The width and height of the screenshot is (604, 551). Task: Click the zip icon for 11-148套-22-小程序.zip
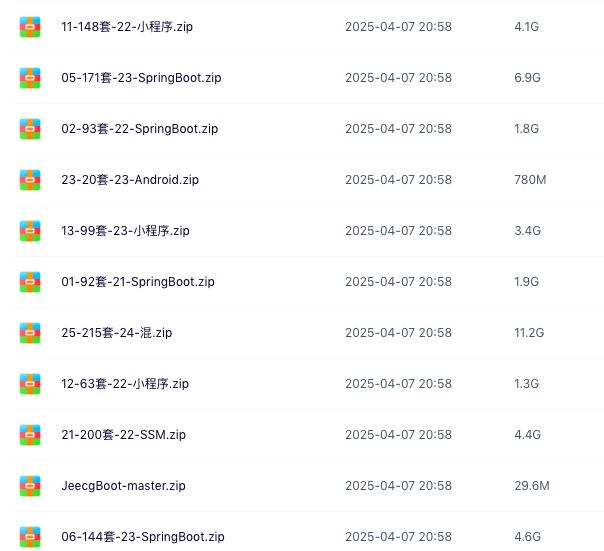[30, 27]
